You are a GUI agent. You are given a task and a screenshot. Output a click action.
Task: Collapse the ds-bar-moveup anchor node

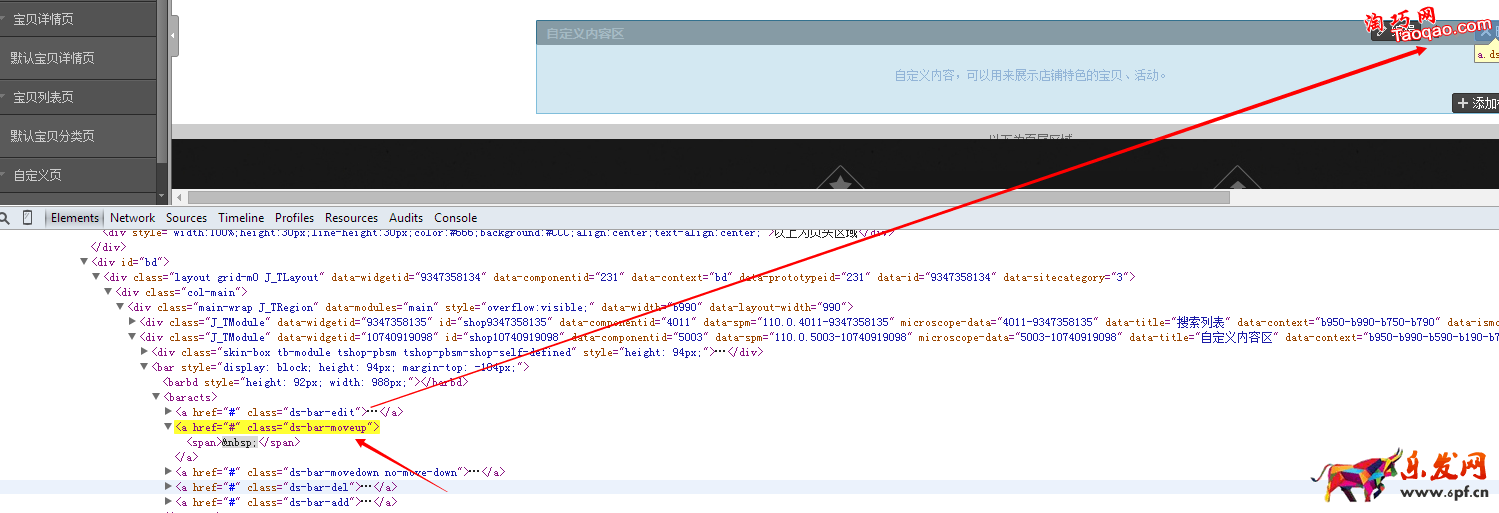click(168, 427)
